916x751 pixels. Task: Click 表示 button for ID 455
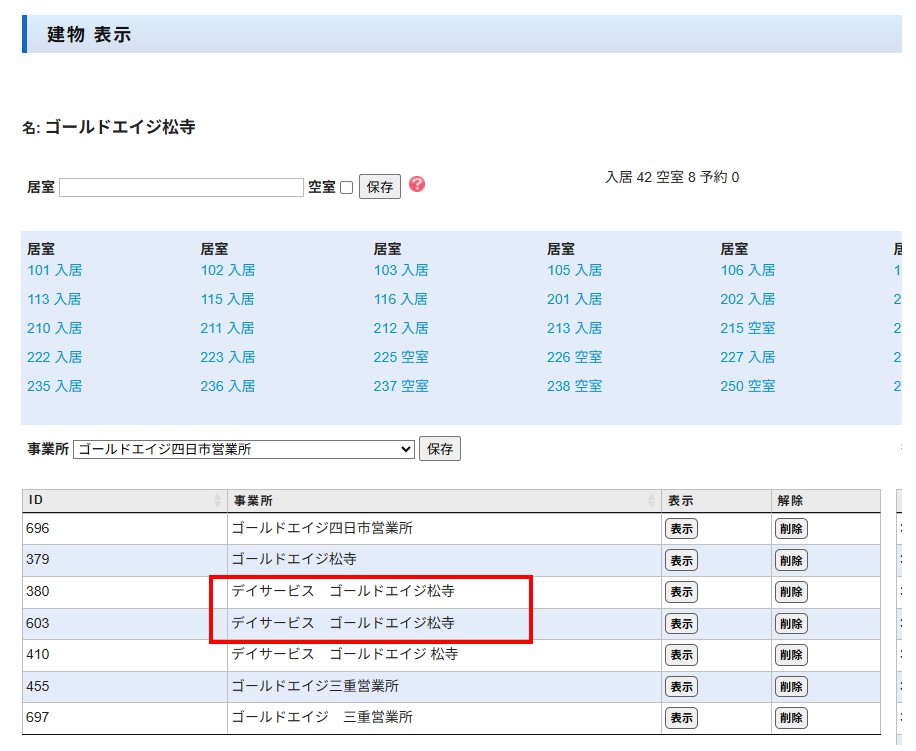(x=681, y=687)
